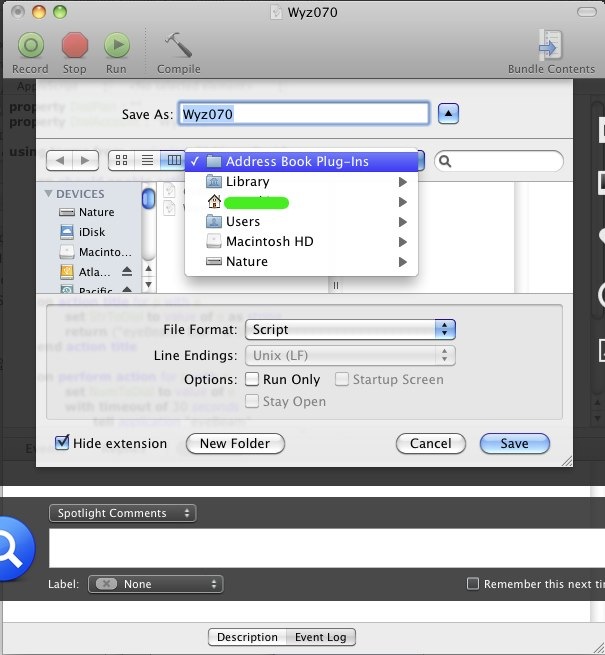
Task: Select Macintosh HD in the sidebar
Action: coord(96,252)
